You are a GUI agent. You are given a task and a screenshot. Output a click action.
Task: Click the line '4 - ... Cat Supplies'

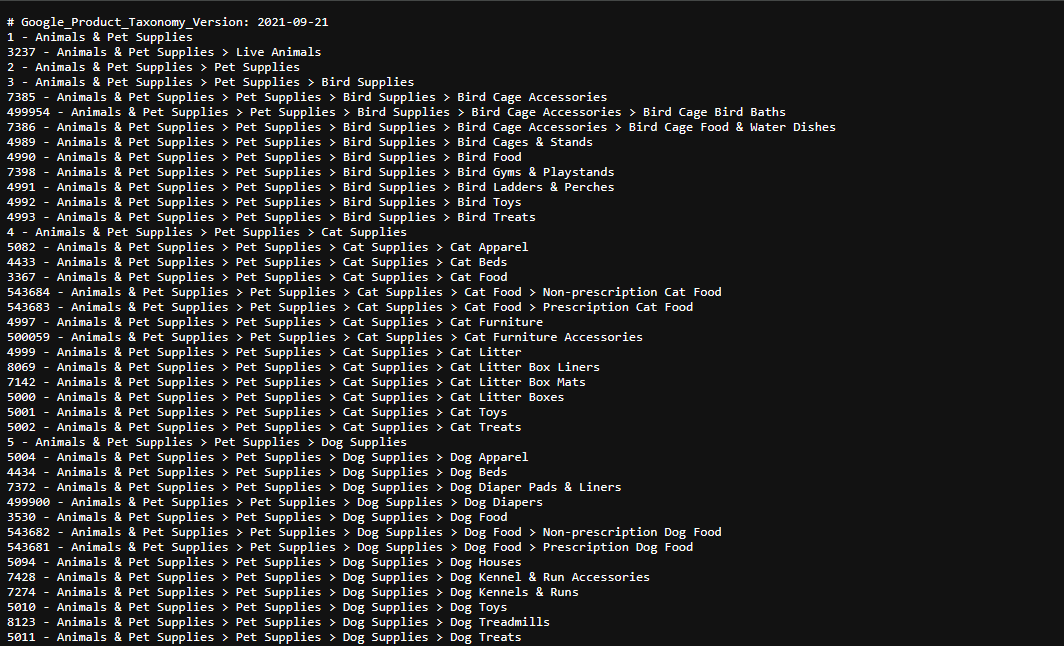tap(207, 232)
